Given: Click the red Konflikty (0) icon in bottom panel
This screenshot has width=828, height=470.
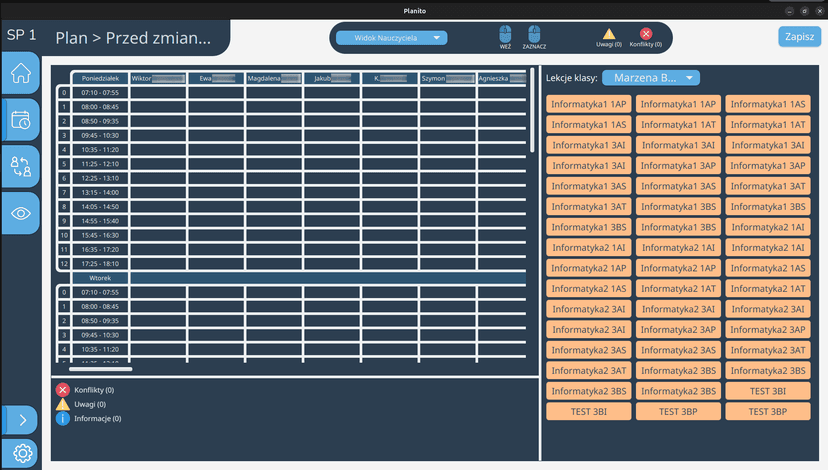Looking at the screenshot, I should pos(62,390).
